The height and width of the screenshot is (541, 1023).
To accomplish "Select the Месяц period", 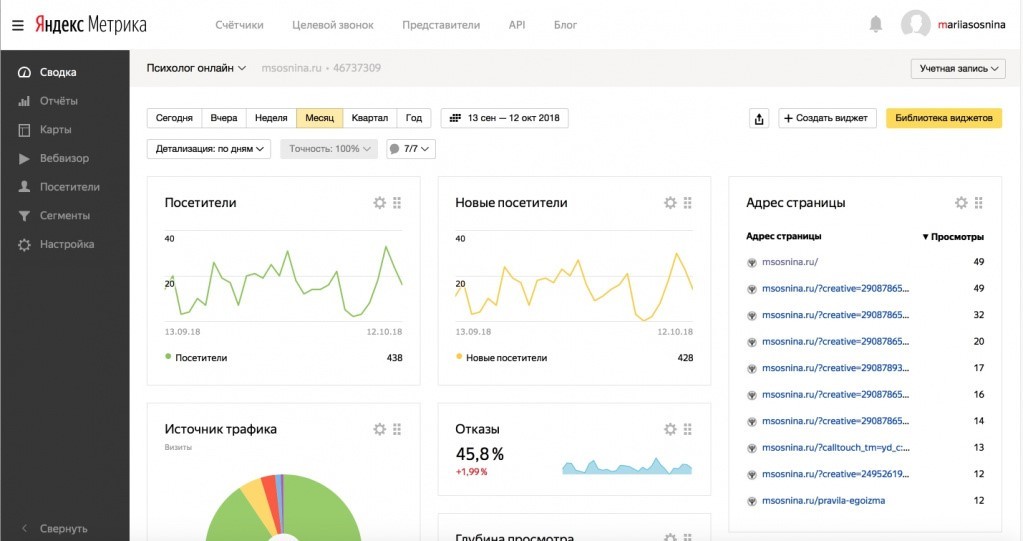I will pyautogui.click(x=319, y=118).
